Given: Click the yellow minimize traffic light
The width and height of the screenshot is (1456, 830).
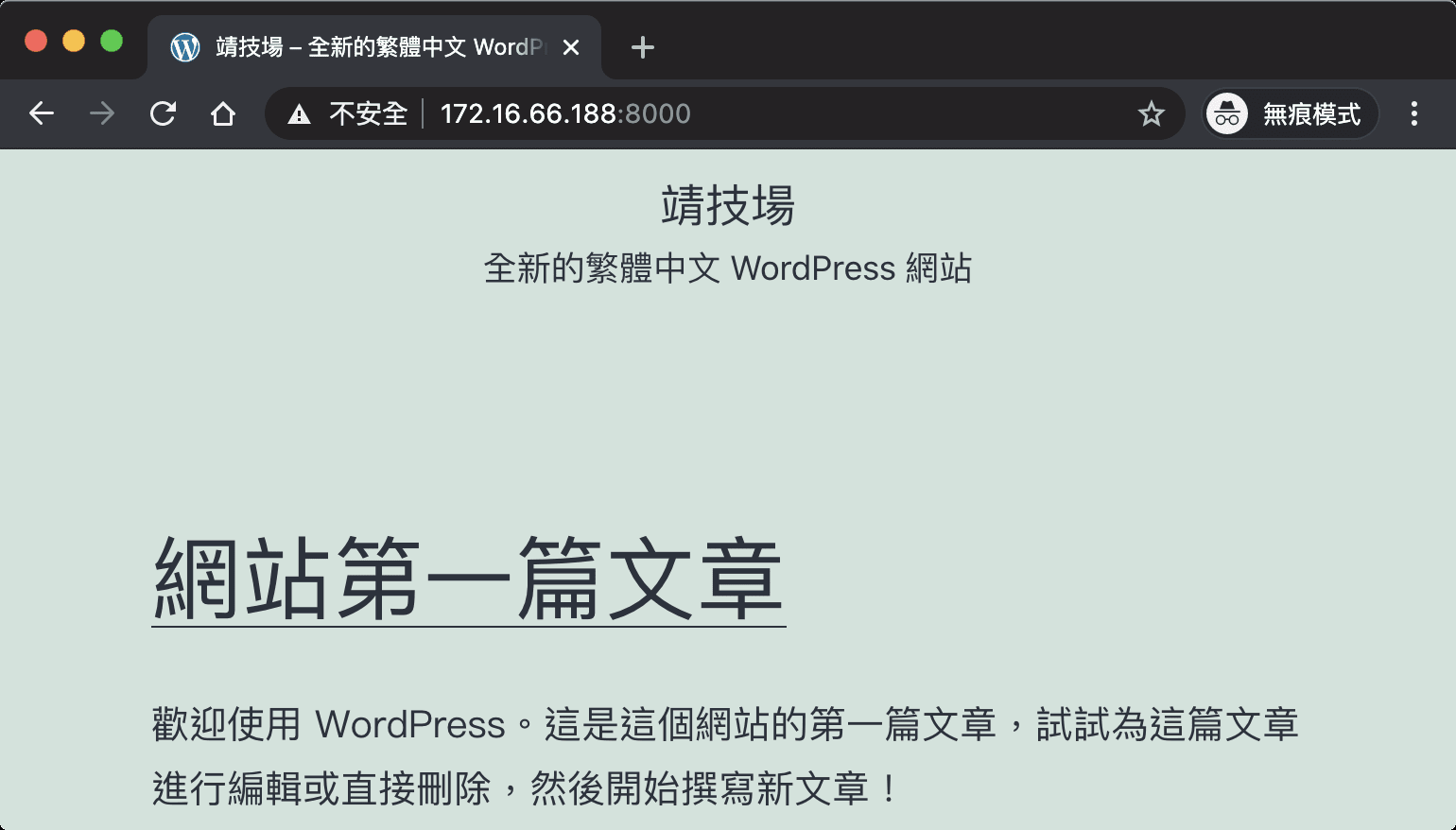Looking at the screenshot, I should pyautogui.click(x=75, y=41).
